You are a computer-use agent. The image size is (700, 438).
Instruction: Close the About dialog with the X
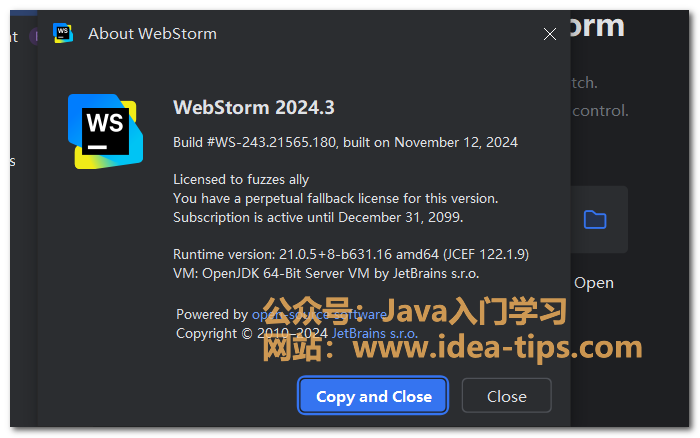(x=549, y=34)
